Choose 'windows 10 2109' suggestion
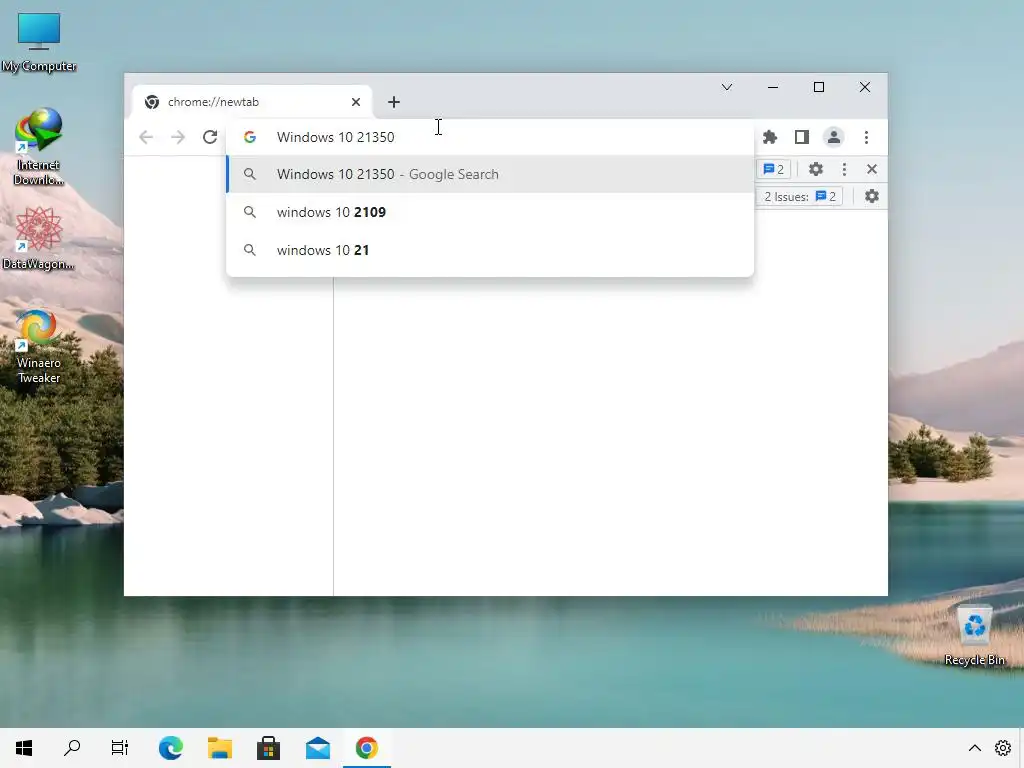The image size is (1024, 768). click(x=490, y=212)
